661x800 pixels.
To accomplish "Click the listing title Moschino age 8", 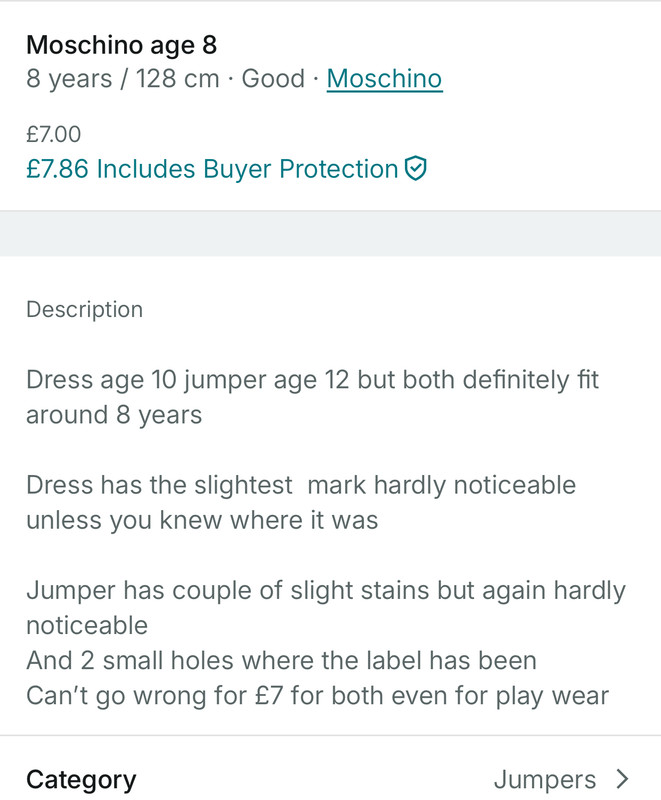I will click(x=121, y=45).
